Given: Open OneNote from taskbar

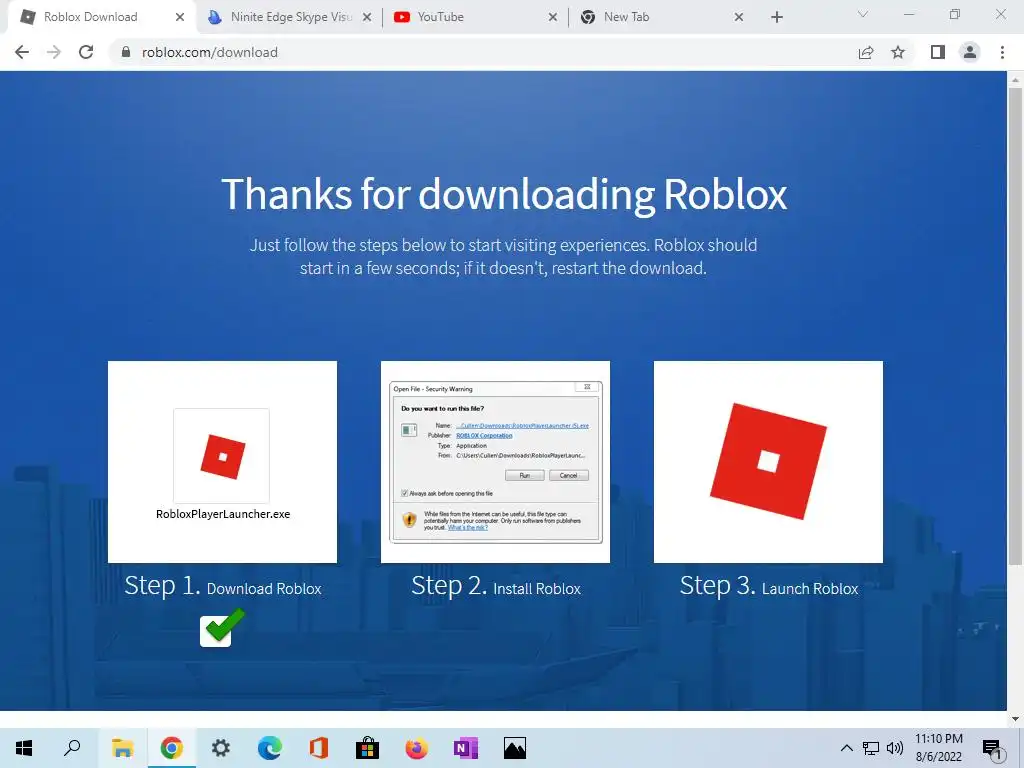Looking at the screenshot, I should pos(466,748).
